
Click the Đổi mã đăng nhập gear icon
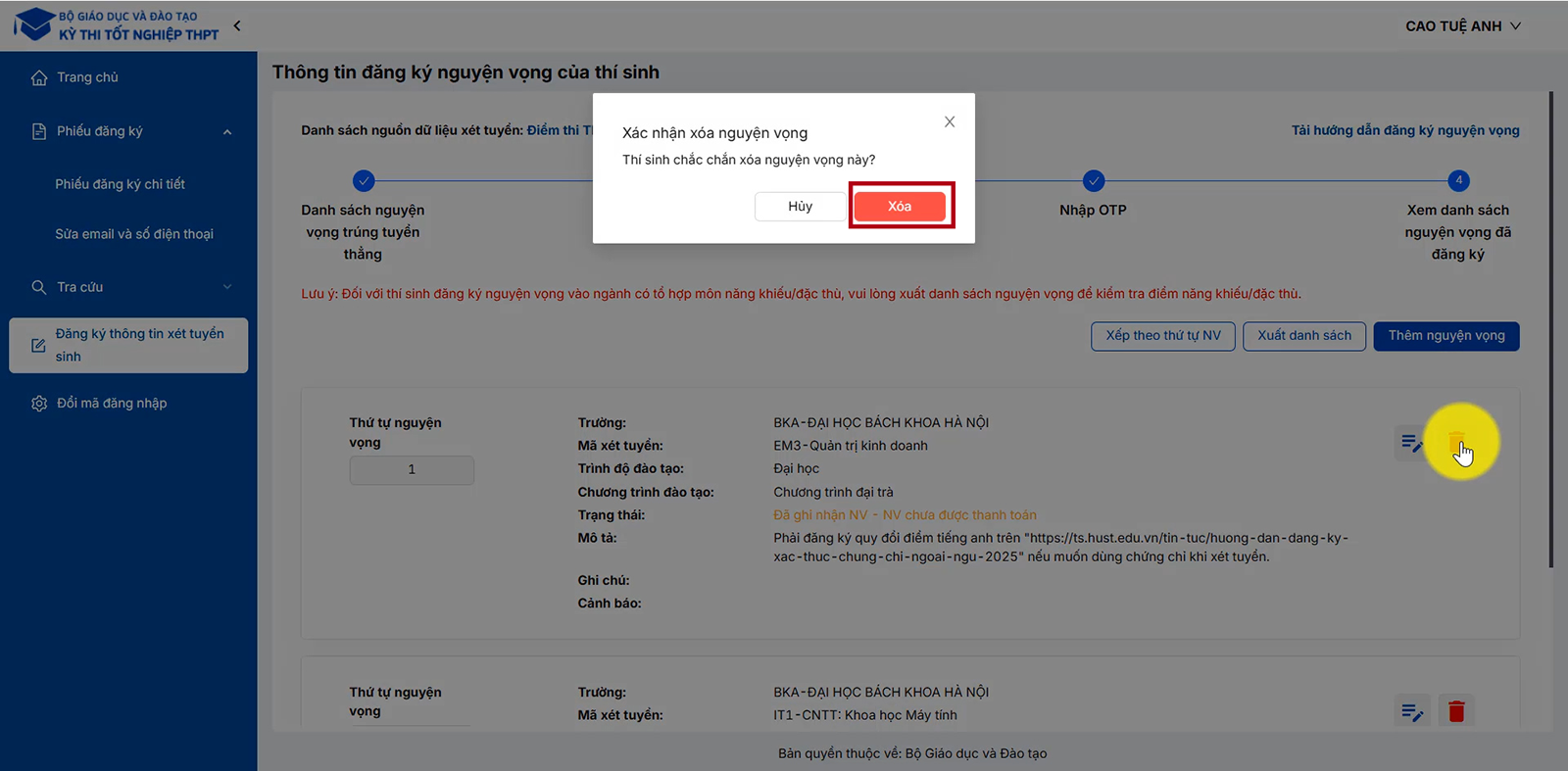39,404
